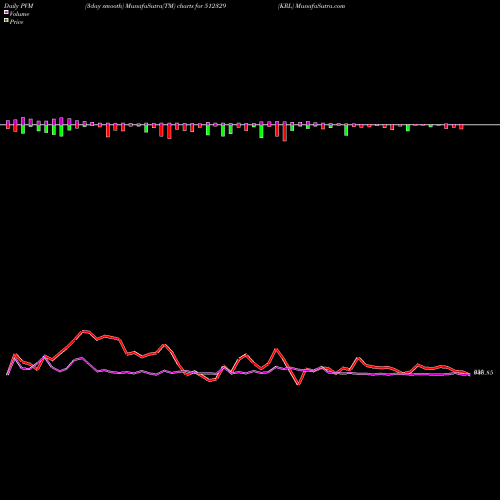This screenshot has height=500, width=500.
Task: Click the 'Volume' legend label
Action: (x=19, y=14)
